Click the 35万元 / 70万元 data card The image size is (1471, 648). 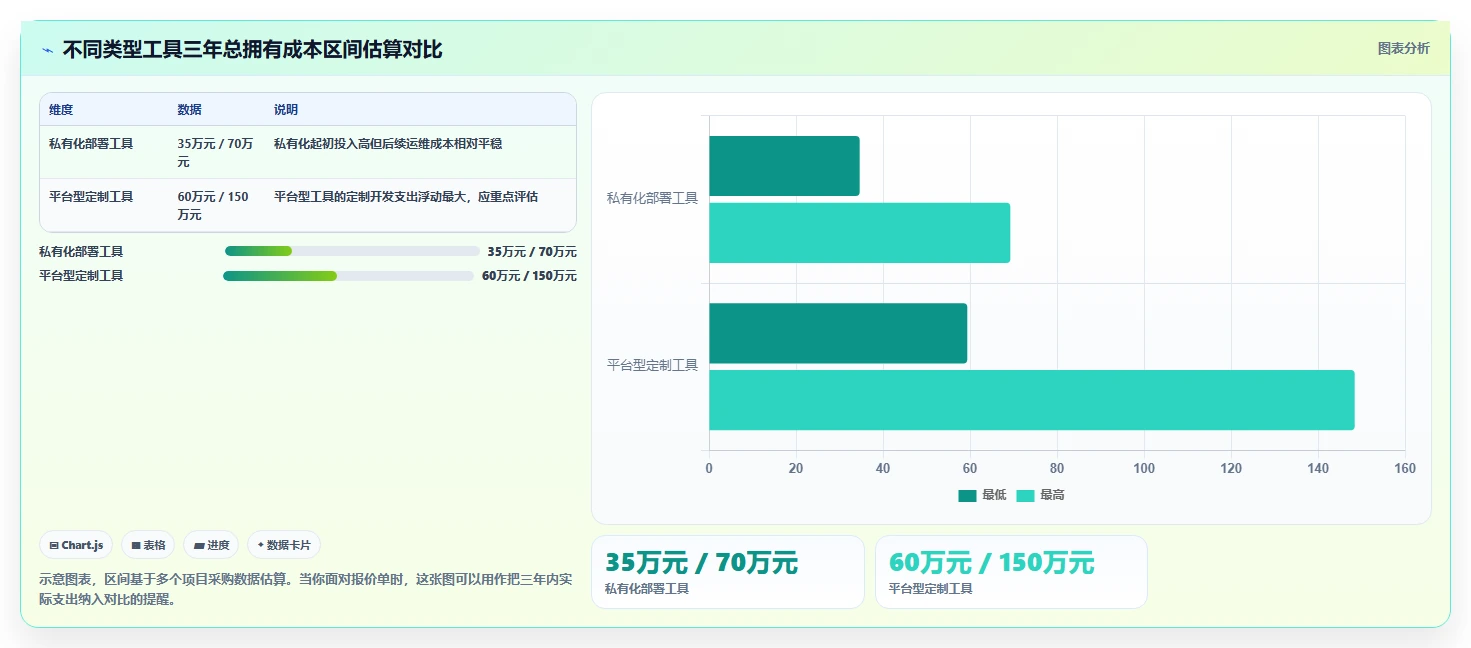coord(728,572)
